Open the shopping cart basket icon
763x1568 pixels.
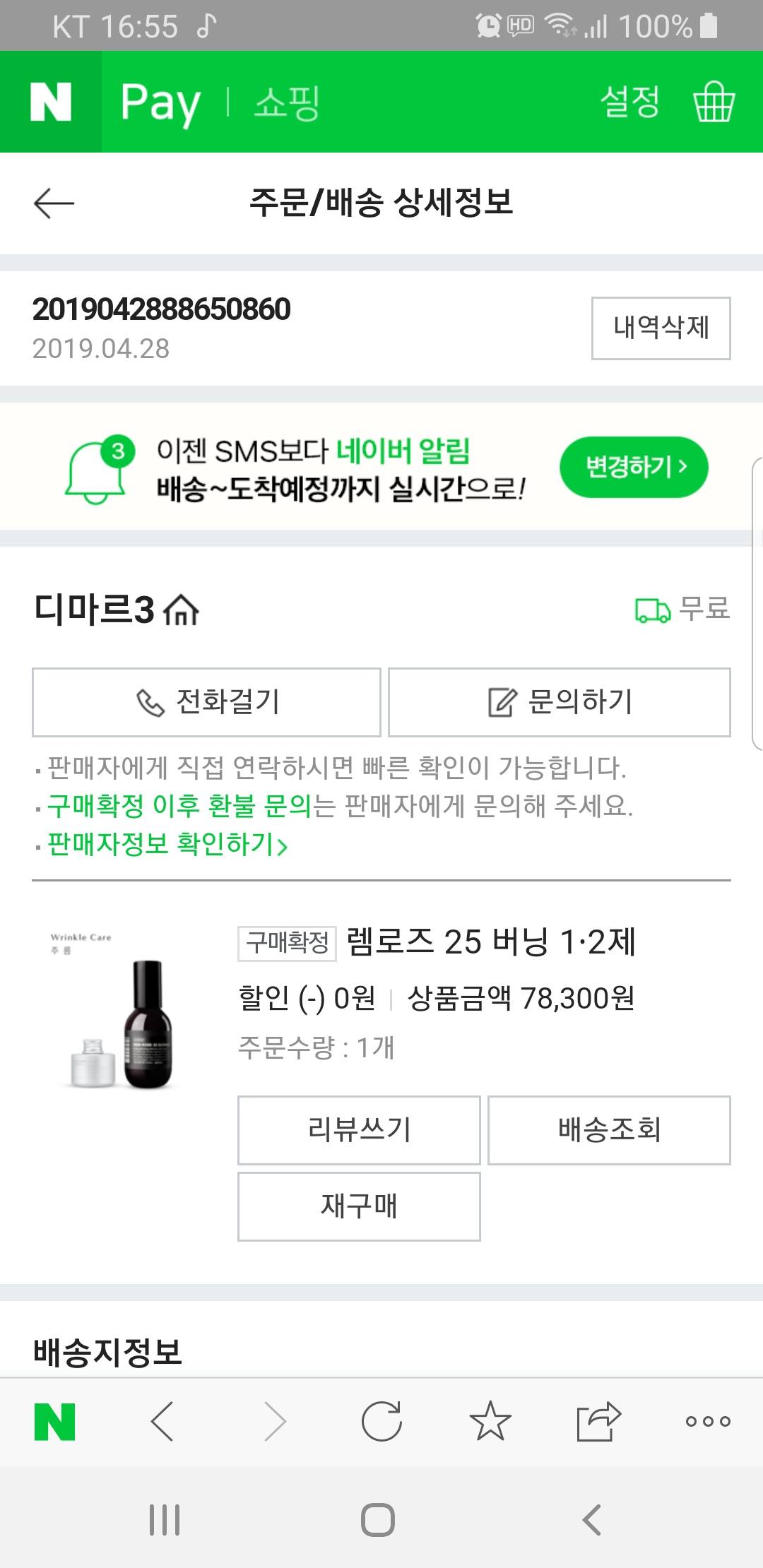[x=714, y=102]
